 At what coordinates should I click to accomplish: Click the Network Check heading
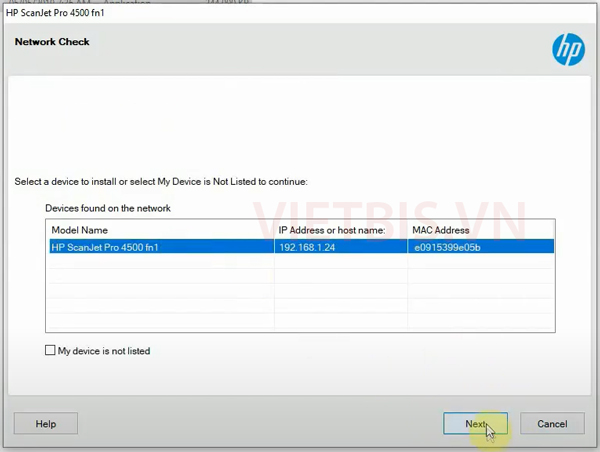click(x=52, y=42)
